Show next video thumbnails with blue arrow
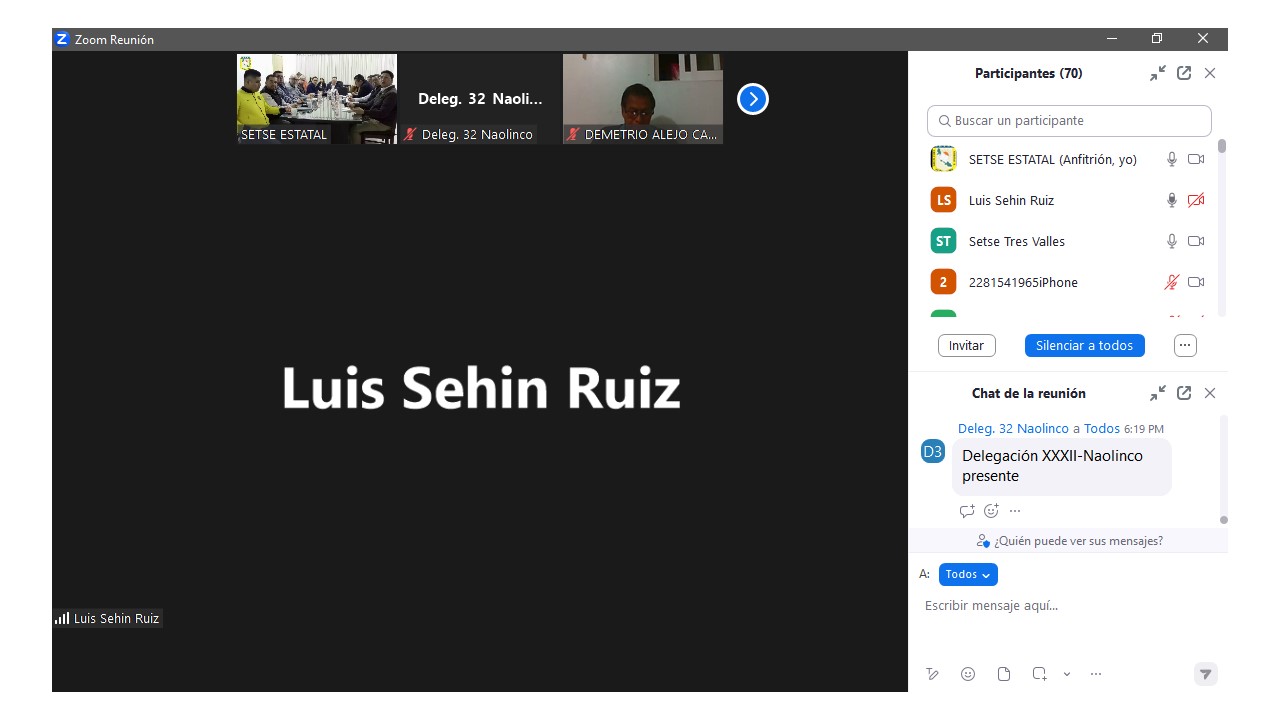The image size is (1280, 720). tap(752, 99)
